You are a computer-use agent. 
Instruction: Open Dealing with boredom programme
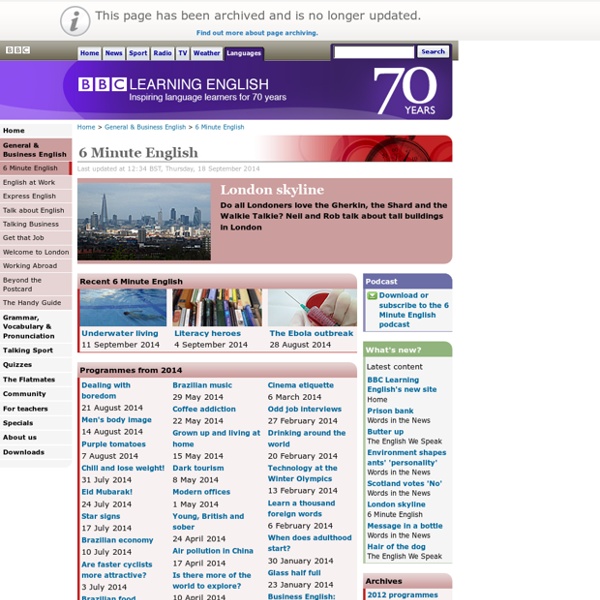pos(106,391)
